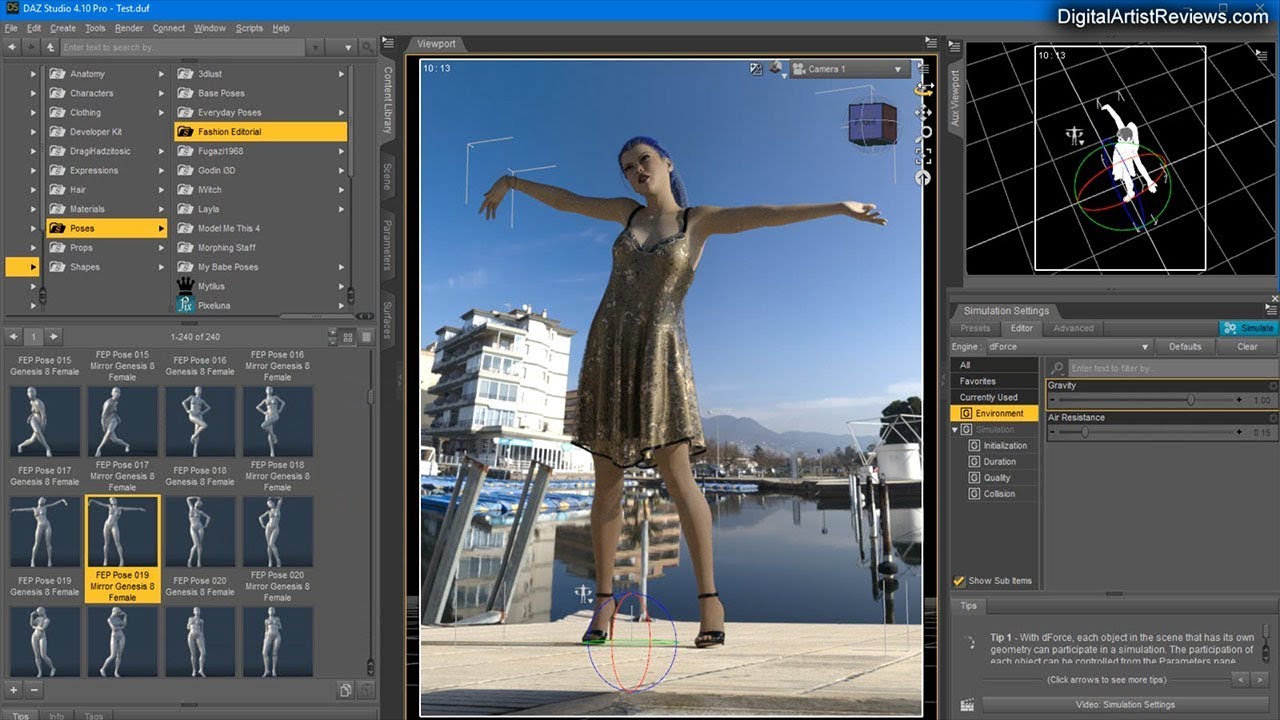The width and height of the screenshot is (1280, 720).
Task: Open the Simulation Settings pane options menu
Action: 1273,310
